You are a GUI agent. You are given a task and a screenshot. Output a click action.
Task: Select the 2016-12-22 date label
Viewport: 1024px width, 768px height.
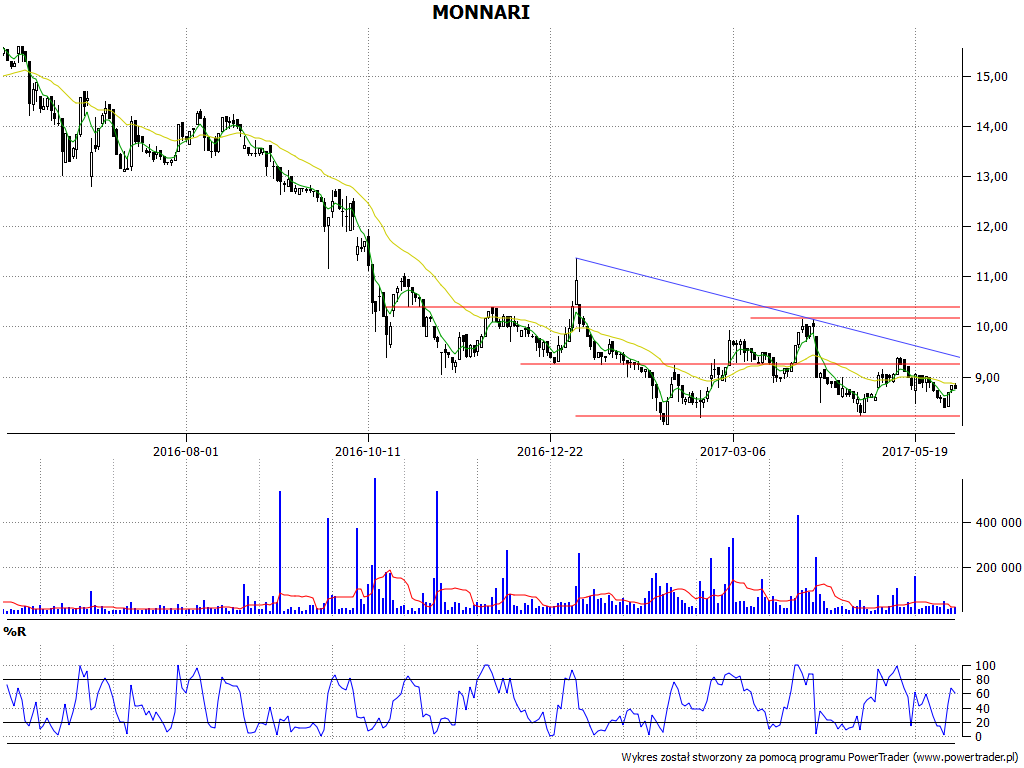550,451
